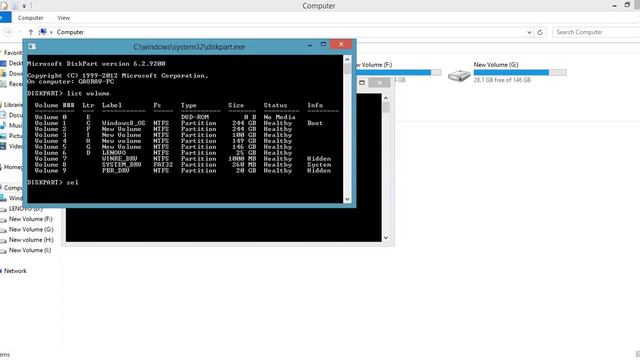
Task: Click the PBR_DRV volume 9 row
Action: (x=182, y=171)
